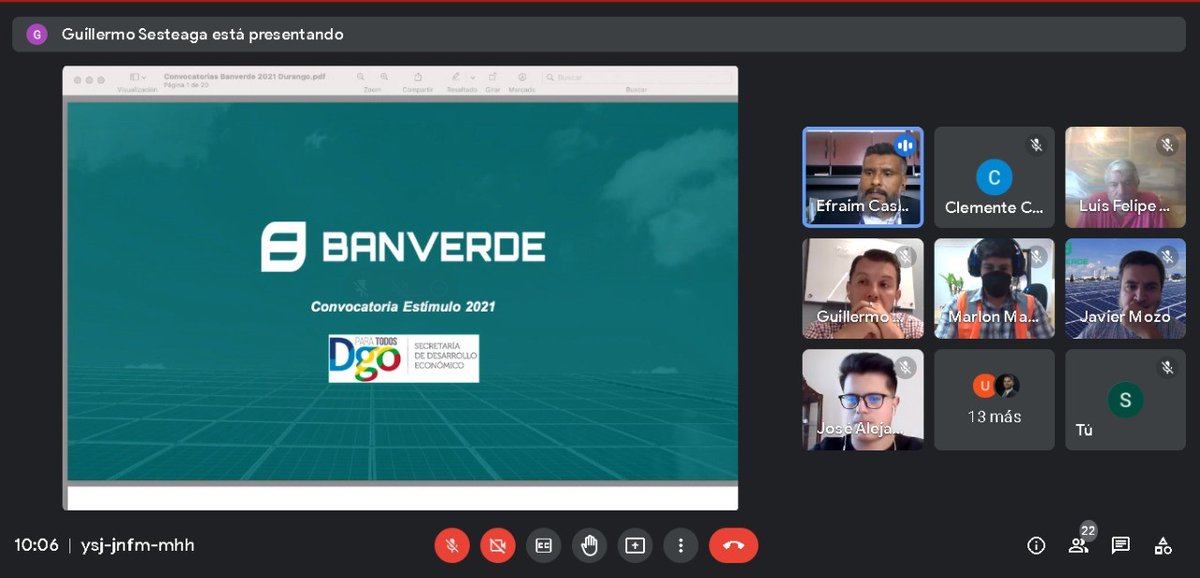Raise your hand
Viewport: 1200px width, 578px height.
pyautogui.click(x=589, y=545)
